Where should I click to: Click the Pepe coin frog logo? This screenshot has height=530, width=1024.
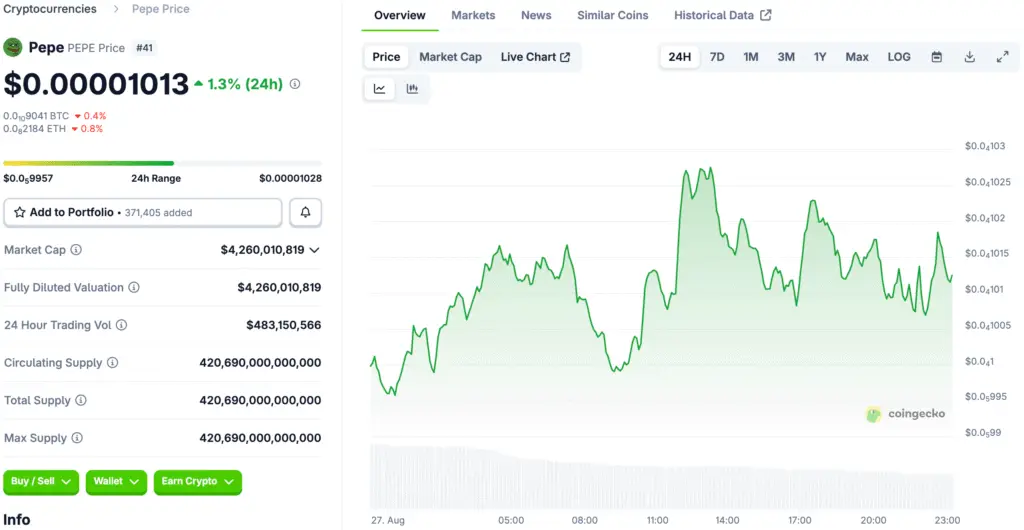[x=13, y=47]
